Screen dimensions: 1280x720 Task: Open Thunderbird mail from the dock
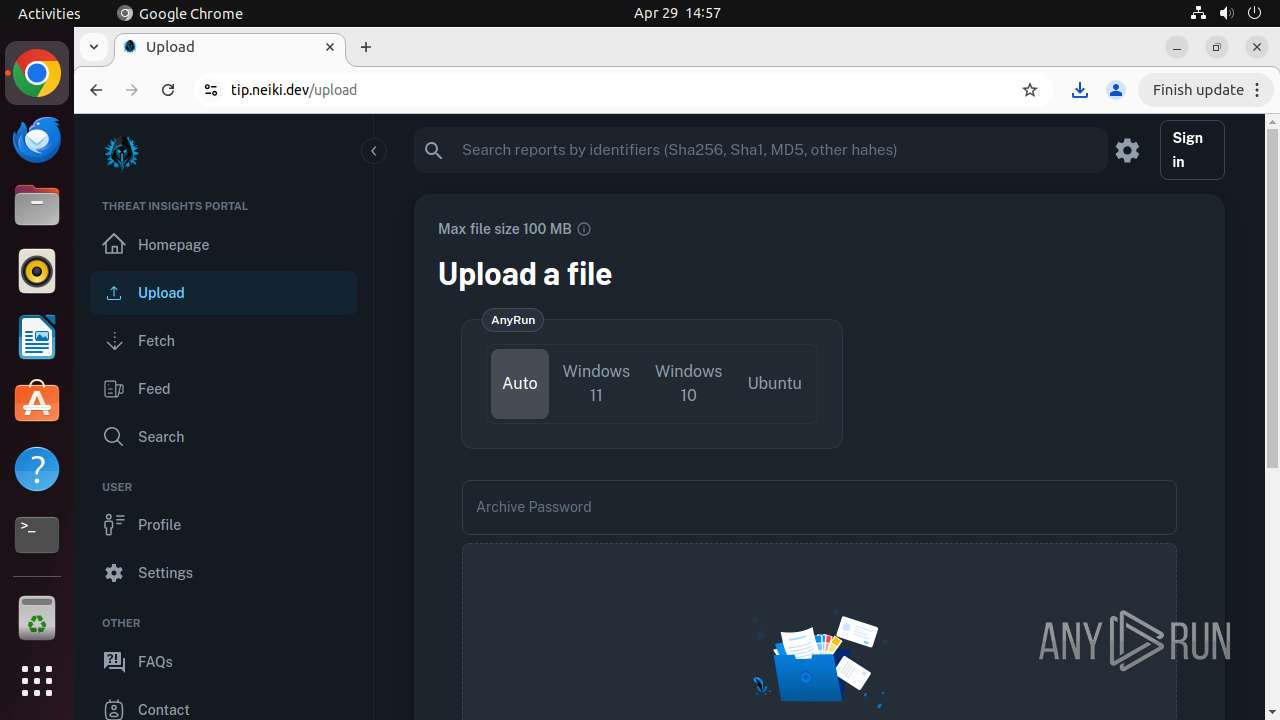click(37, 140)
